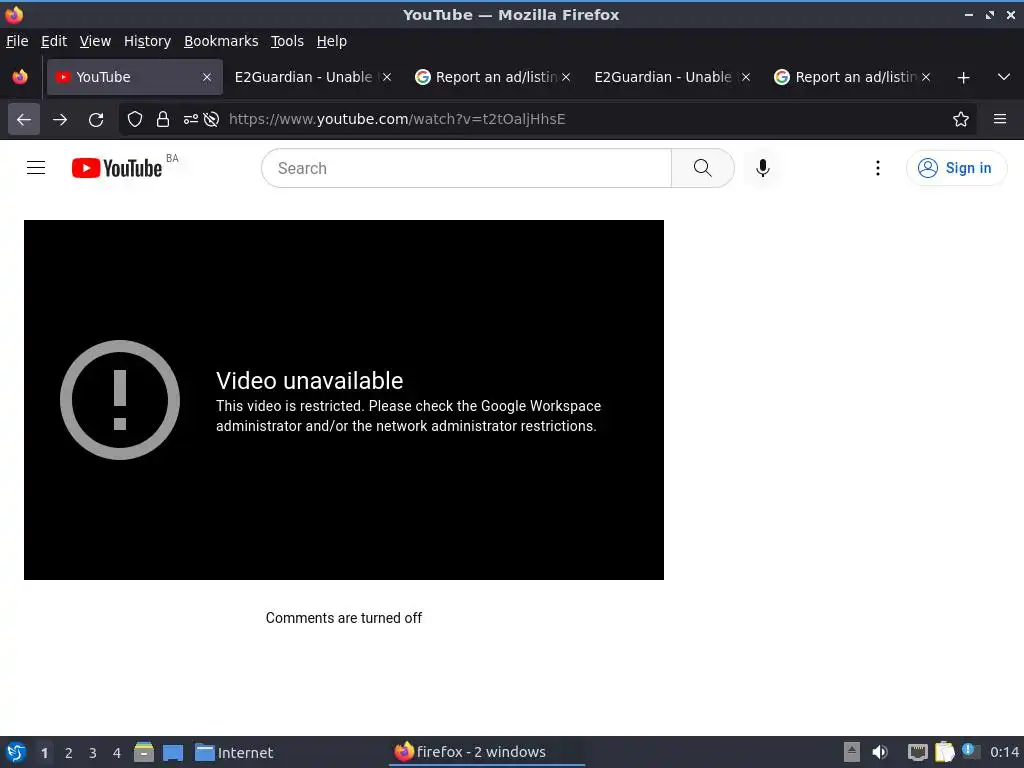Viewport: 1024px width, 768px height.
Task: Open the View menu
Action: 95,41
